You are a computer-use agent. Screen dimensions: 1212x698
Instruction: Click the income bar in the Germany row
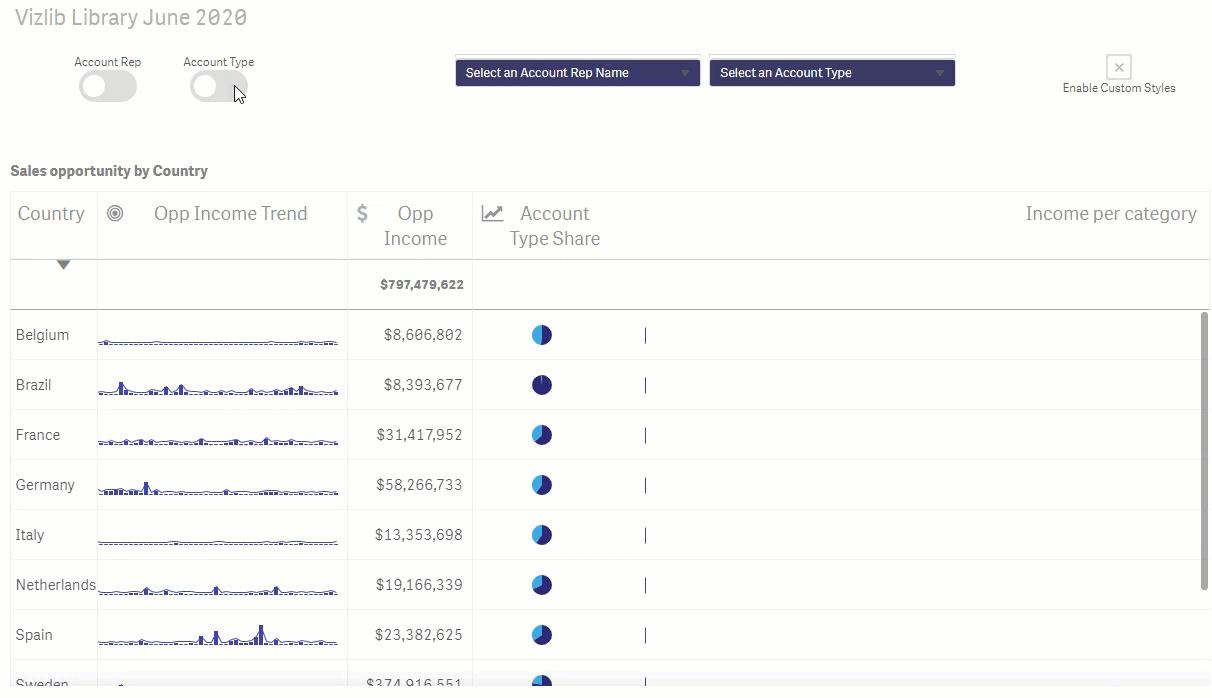[x=645, y=485]
